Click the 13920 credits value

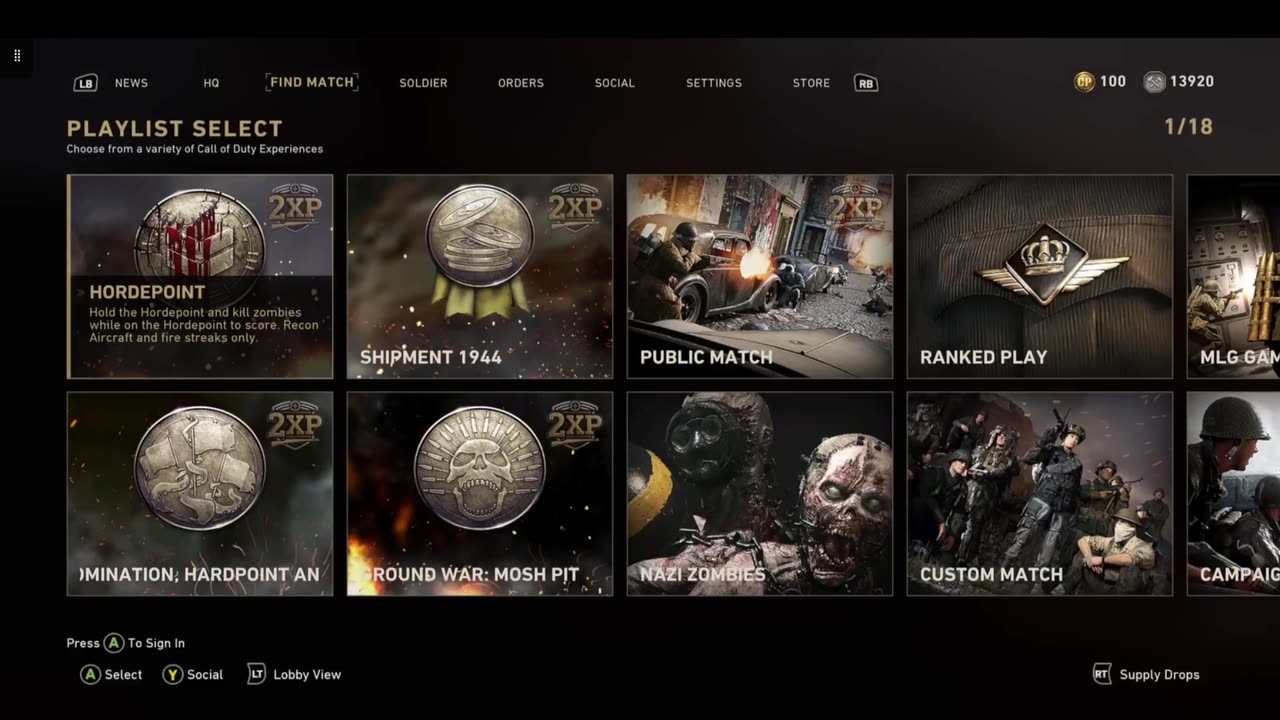[x=1192, y=82]
